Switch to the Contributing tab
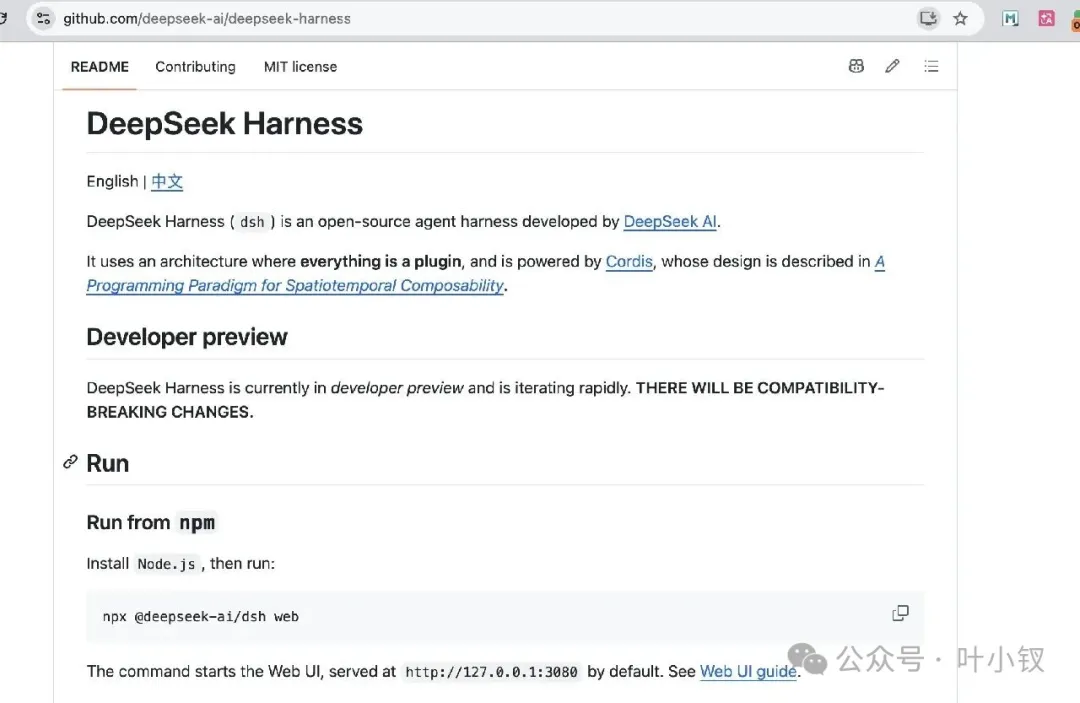The width and height of the screenshot is (1080, 703). [195, 67]
